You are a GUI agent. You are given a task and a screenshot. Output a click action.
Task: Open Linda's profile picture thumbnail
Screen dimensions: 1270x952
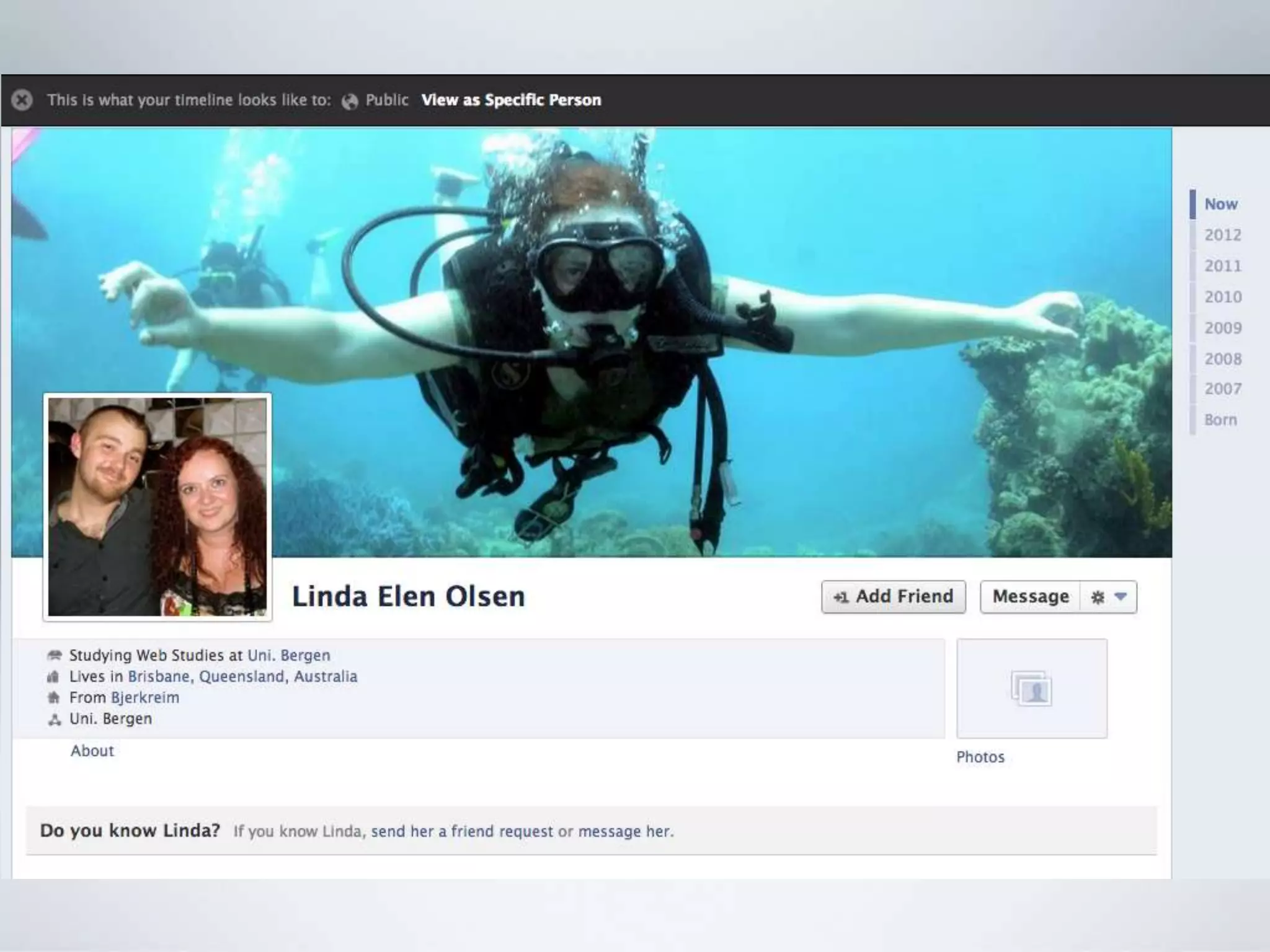158,506
